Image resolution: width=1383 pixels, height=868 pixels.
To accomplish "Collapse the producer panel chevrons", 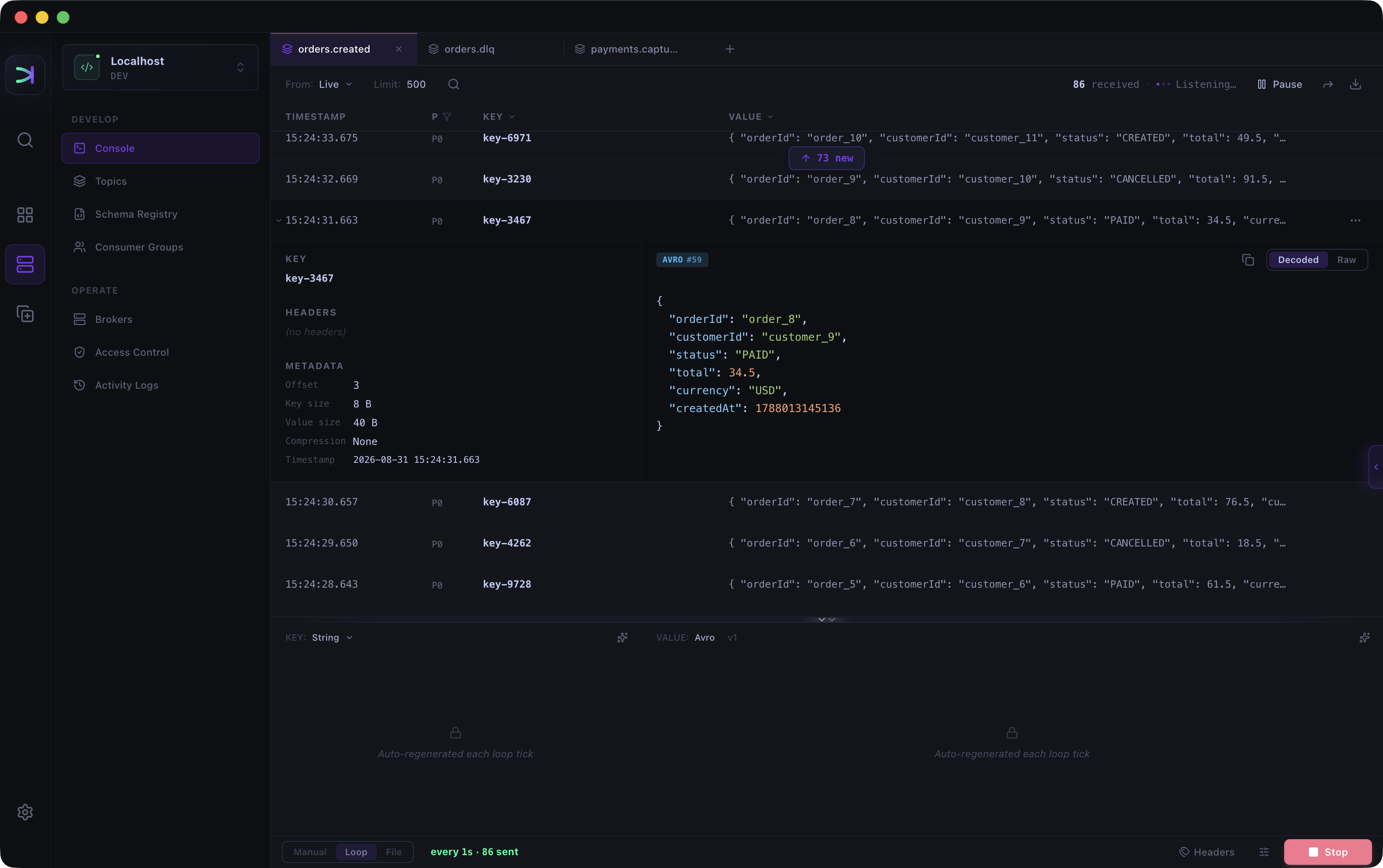I will point(827,619).
